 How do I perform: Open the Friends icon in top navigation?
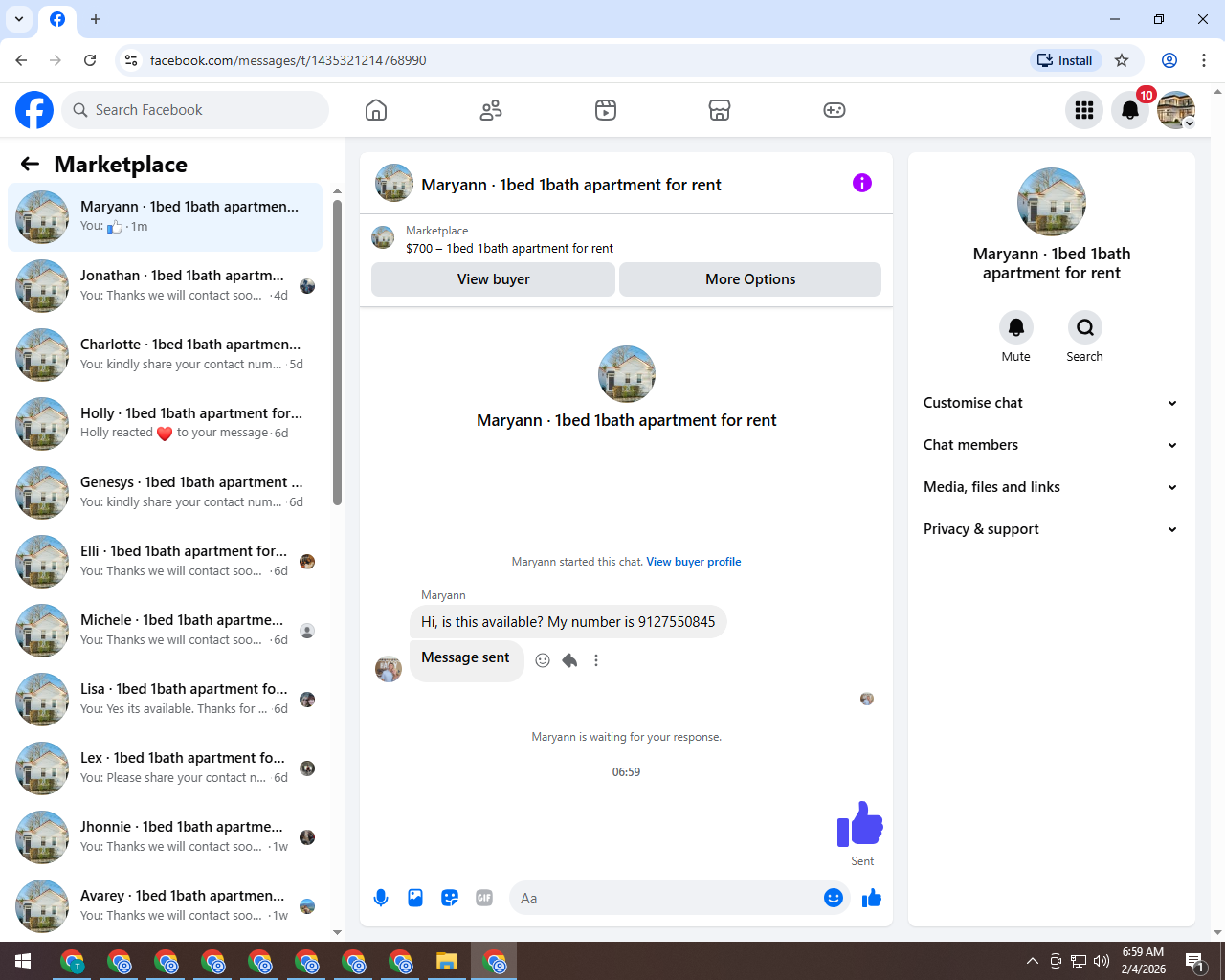click(491, 110)
